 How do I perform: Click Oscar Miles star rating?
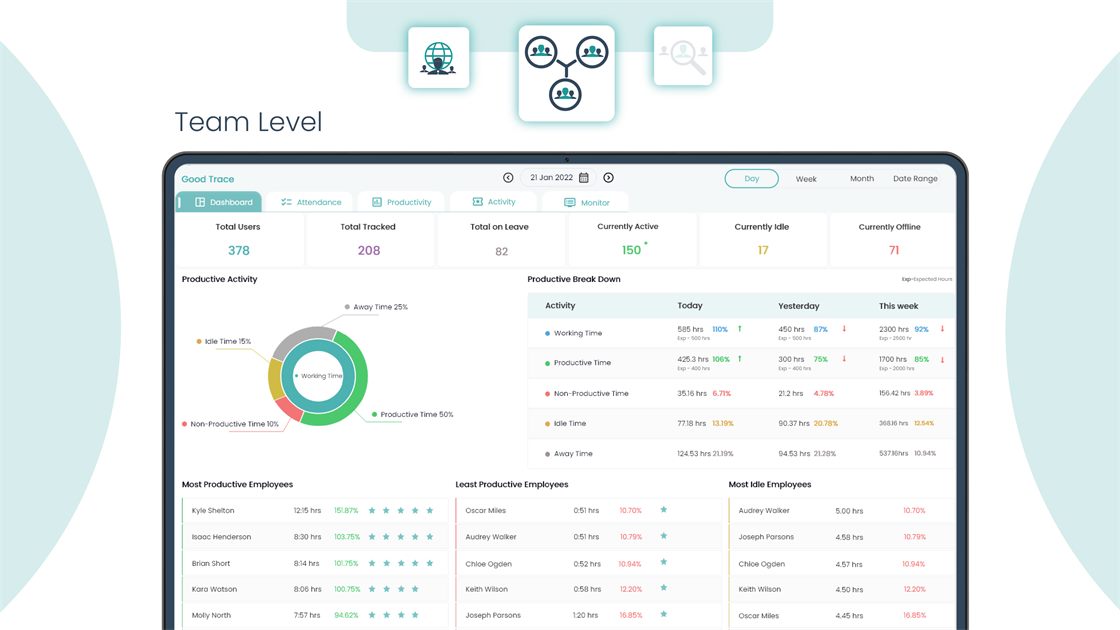tap(664, 510)
